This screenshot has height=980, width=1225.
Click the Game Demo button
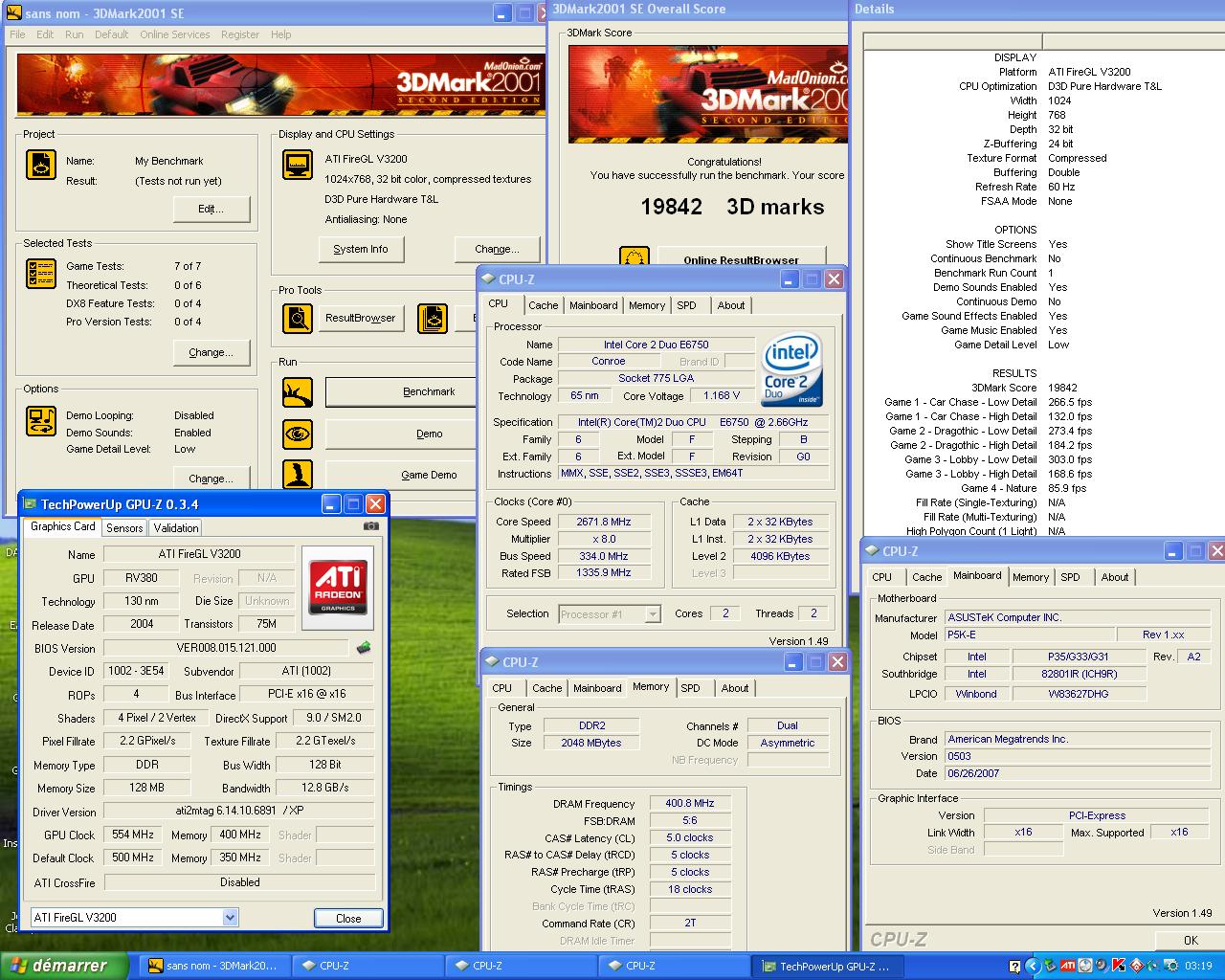pos(401,475)
